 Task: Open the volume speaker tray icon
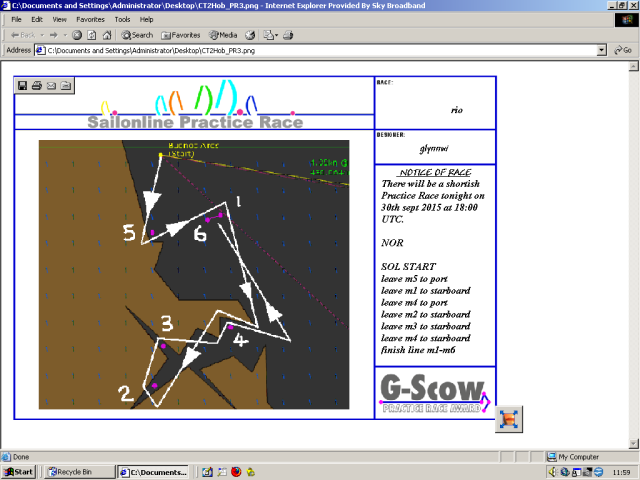click(553, 472)
